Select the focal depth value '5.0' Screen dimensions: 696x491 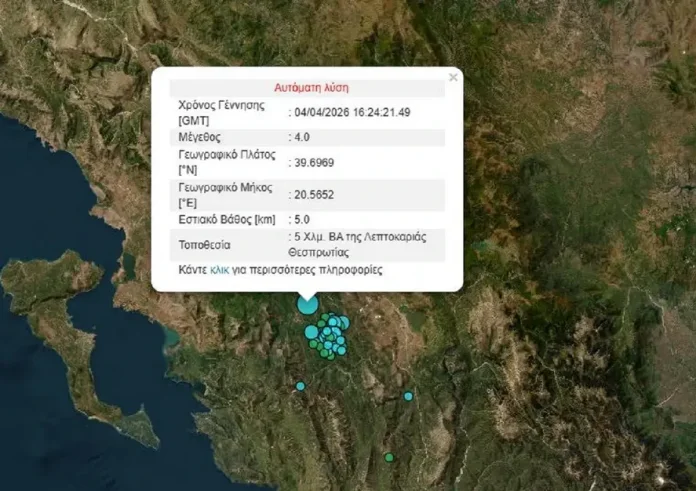(302, 219)
